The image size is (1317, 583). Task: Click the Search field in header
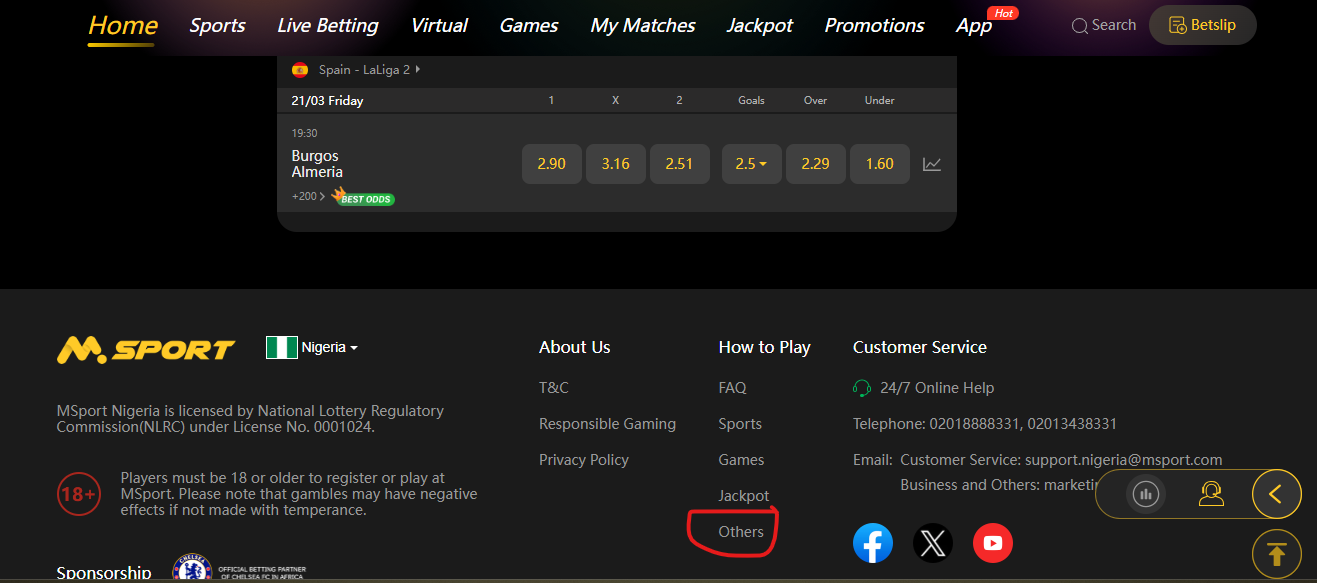(x=1104, y=25)
